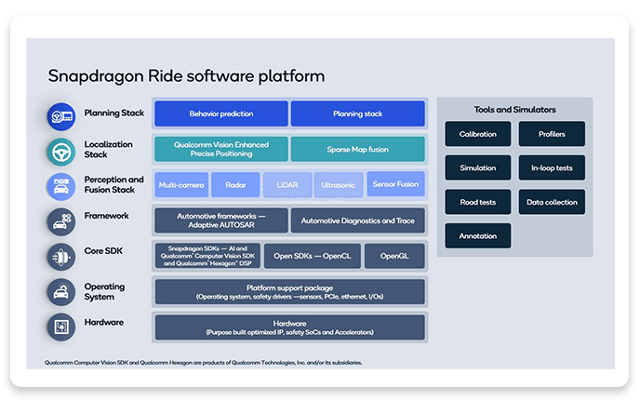Click the Snapdragon Ride software platform title
The image size is (640, 414).
tap(187, 76)
